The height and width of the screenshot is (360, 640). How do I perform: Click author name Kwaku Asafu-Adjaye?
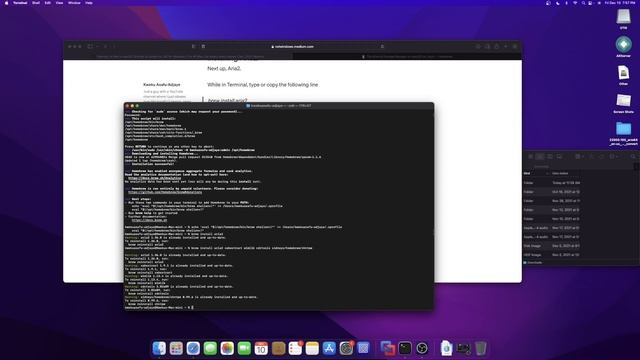[x=162, y=84]
